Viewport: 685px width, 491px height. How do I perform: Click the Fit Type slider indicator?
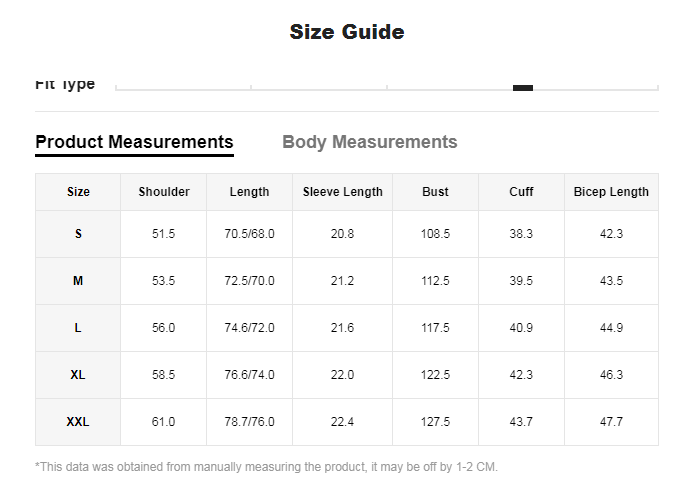tap(522, 88)
